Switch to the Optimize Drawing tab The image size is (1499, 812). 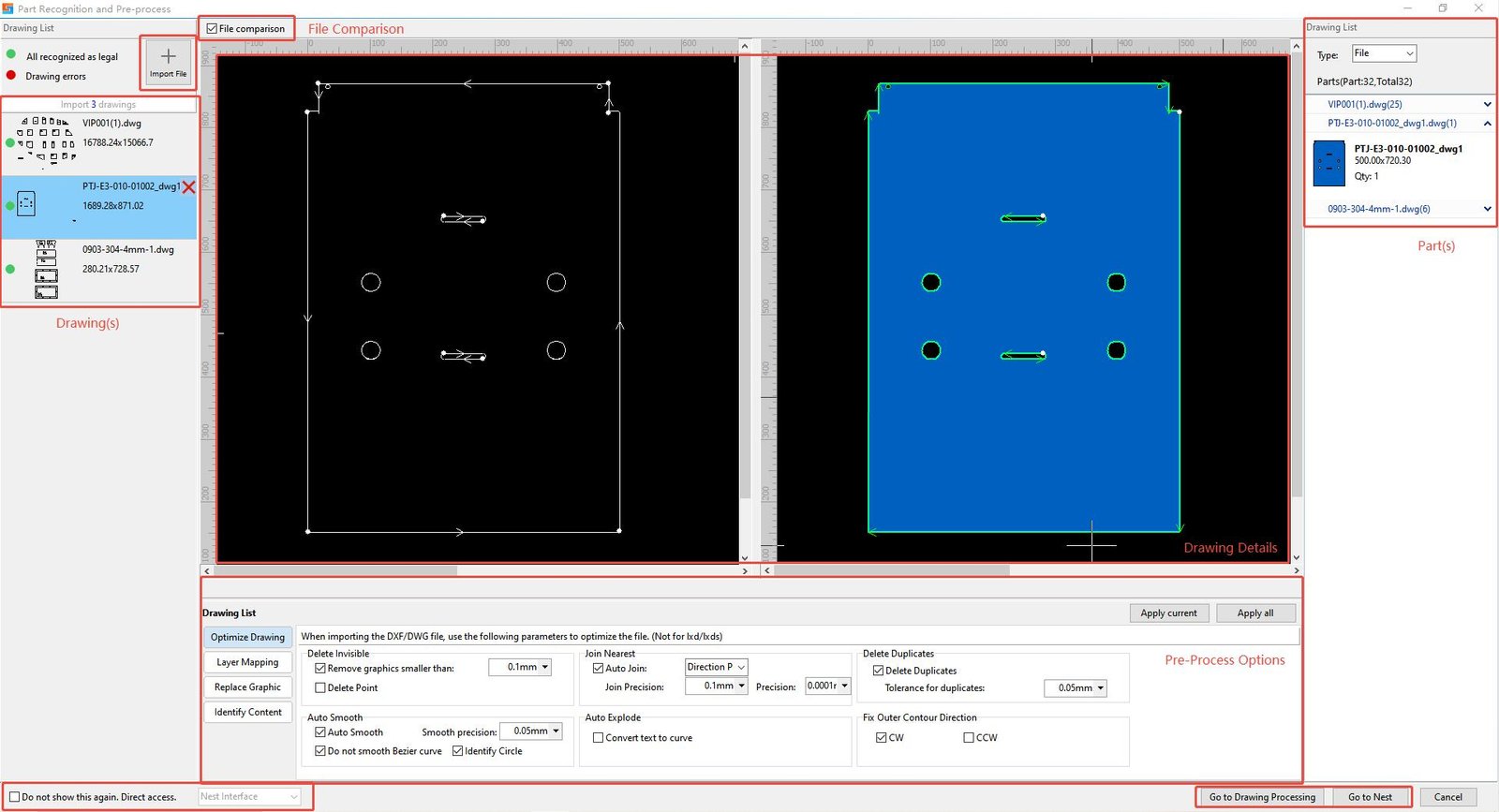[247, 637]
